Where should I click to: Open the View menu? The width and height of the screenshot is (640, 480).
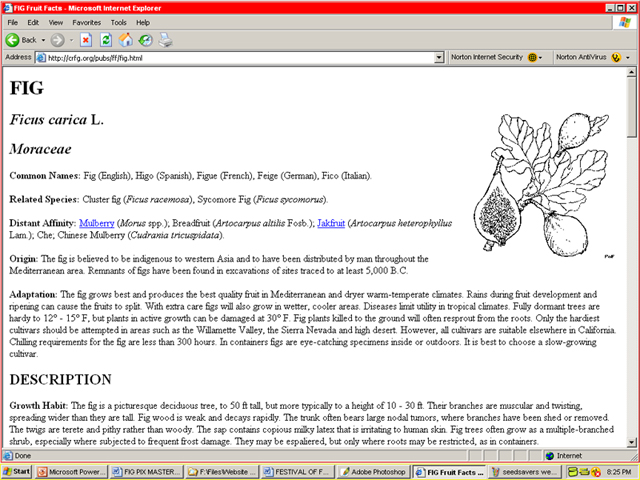coord(56,22)
